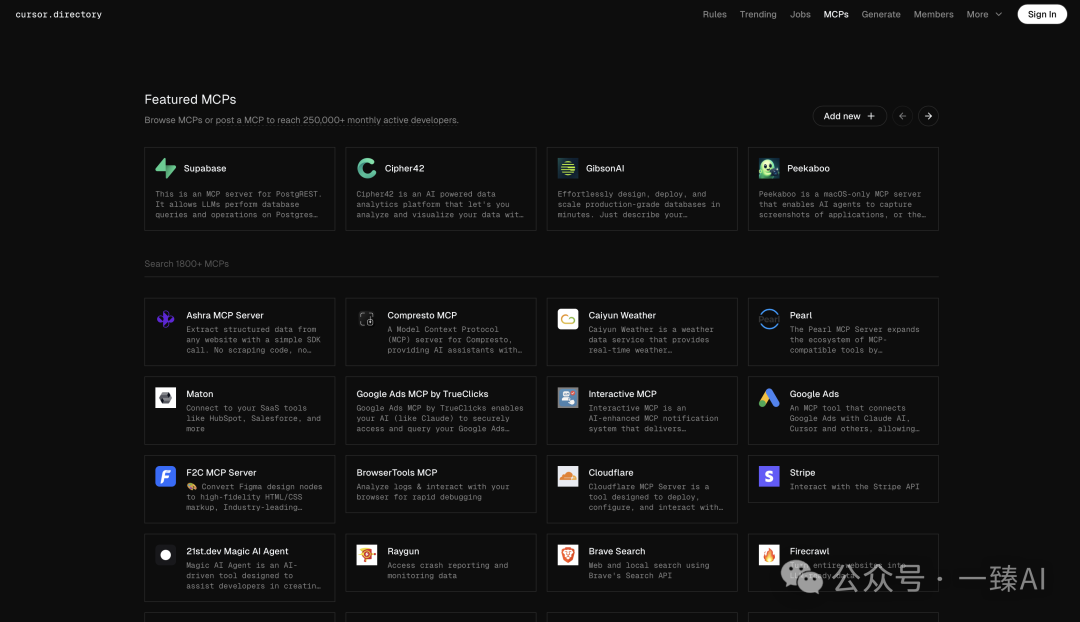This screenshot has width=1080, height=622.
Task: Click 'Cipher42' card title text
Action: coord(404,168)
